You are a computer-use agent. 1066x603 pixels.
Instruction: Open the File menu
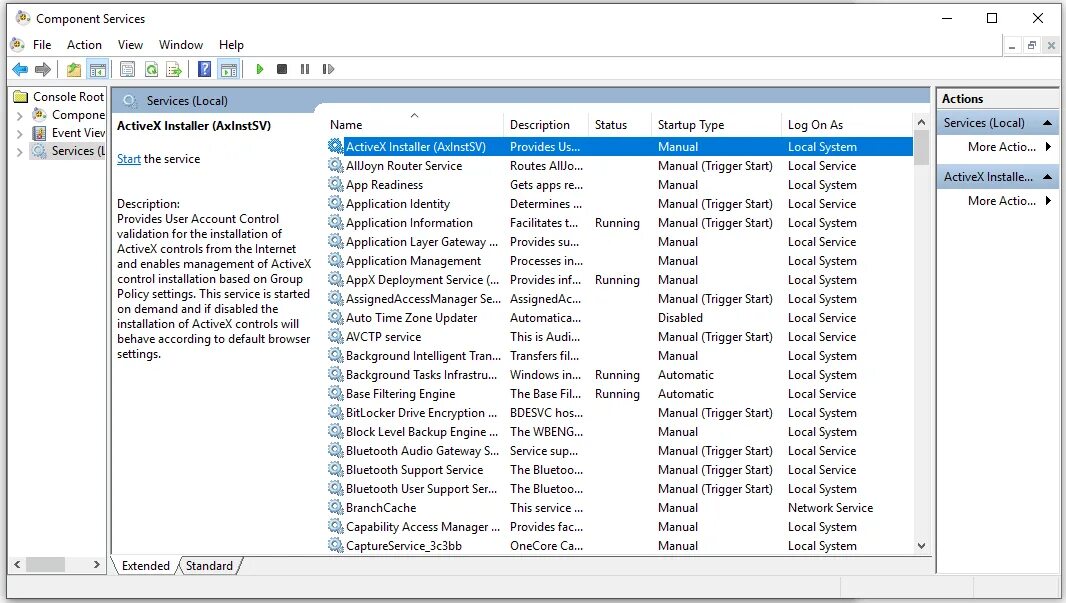pos(42,45)
